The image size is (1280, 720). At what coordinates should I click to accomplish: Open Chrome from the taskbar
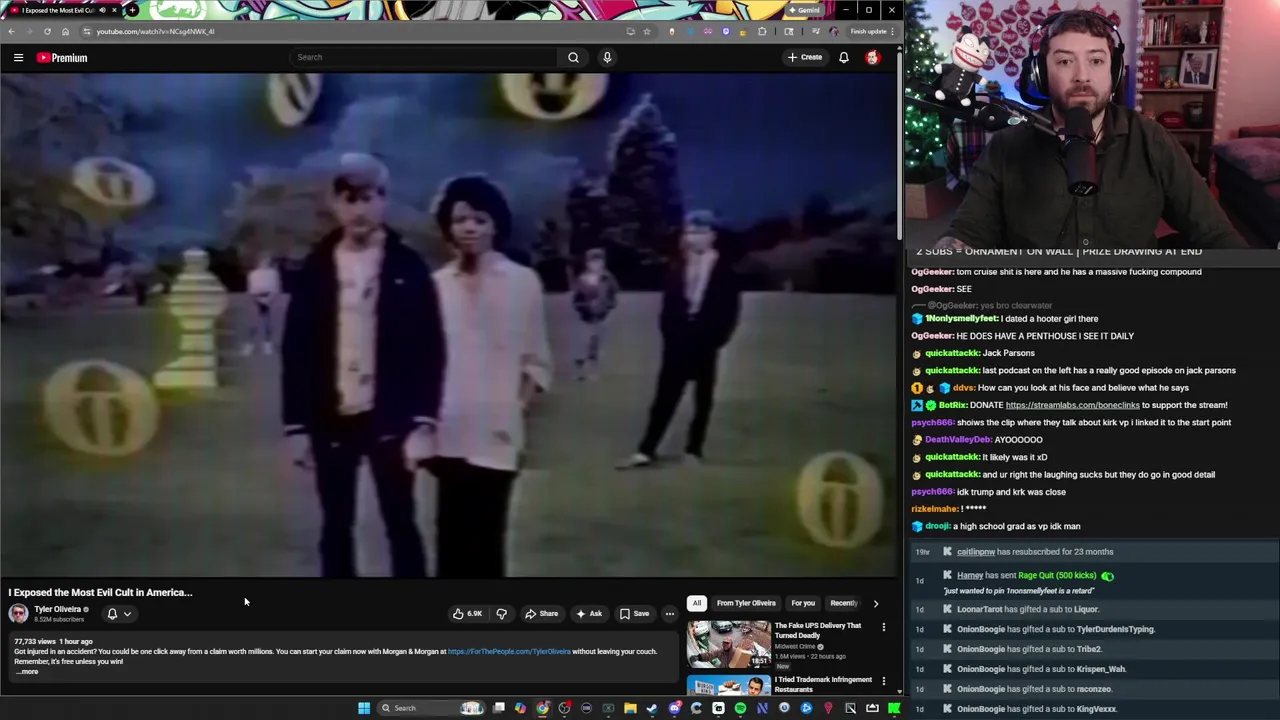pos(542,708)
